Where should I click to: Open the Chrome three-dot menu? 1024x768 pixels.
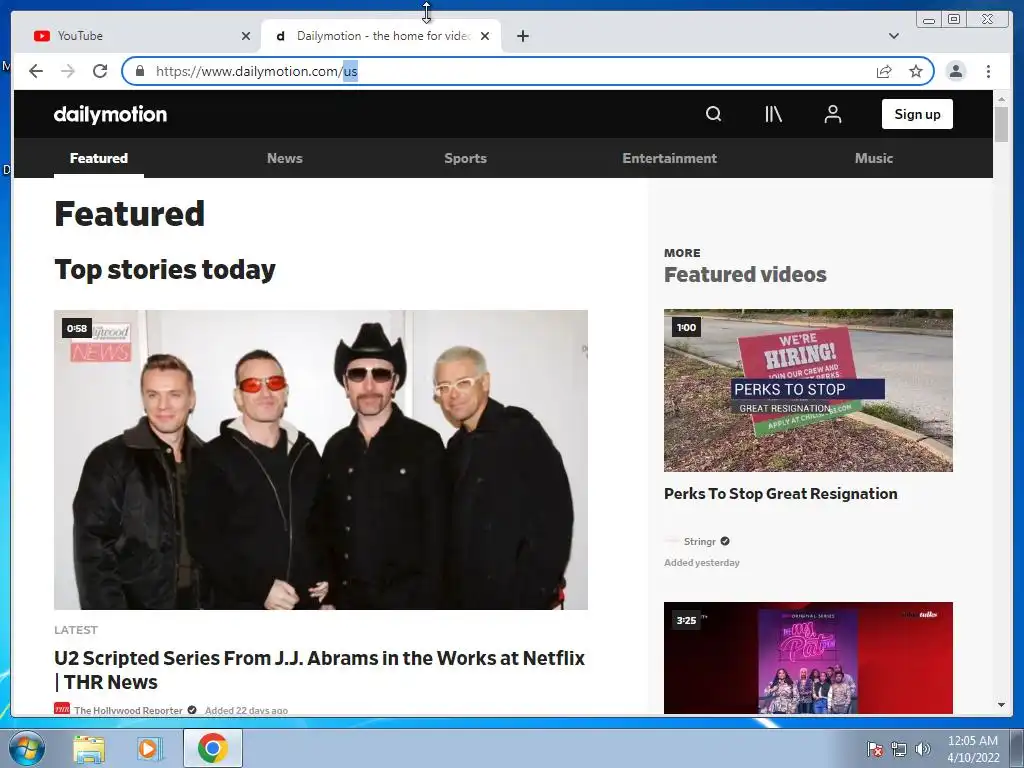point(988,71)
